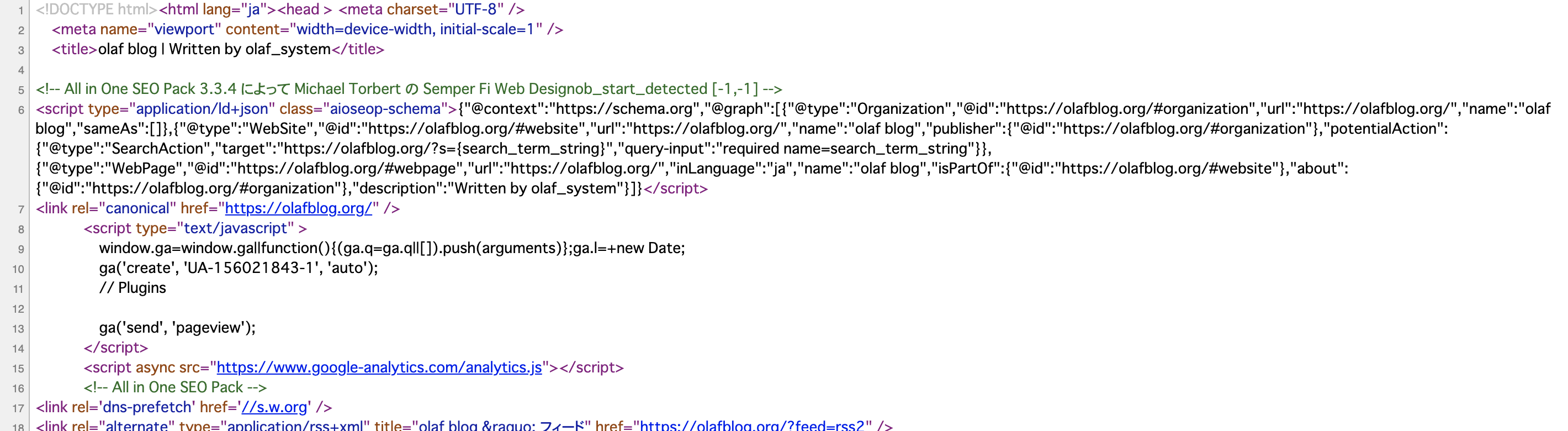Click line number 15 in the gutter
Viewport: 1568px width, 431px height.
(x=18, y=368)
